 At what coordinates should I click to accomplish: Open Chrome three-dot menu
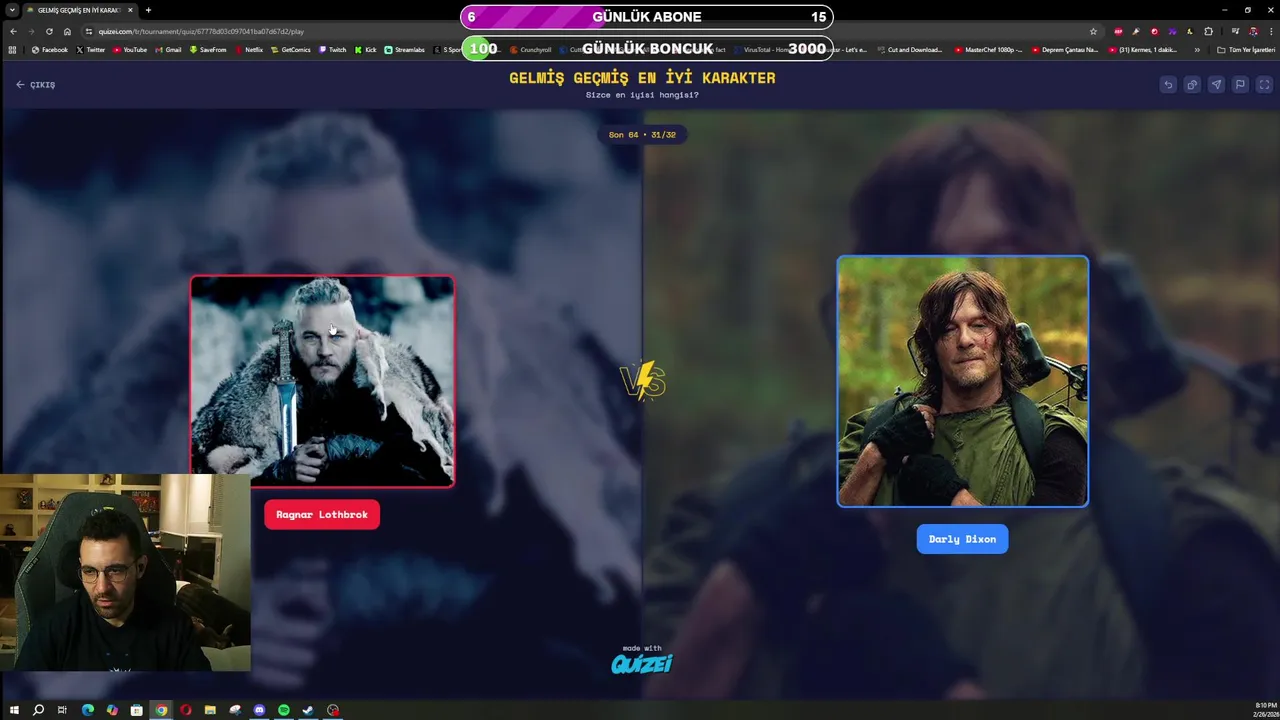tap(1270, 31)
